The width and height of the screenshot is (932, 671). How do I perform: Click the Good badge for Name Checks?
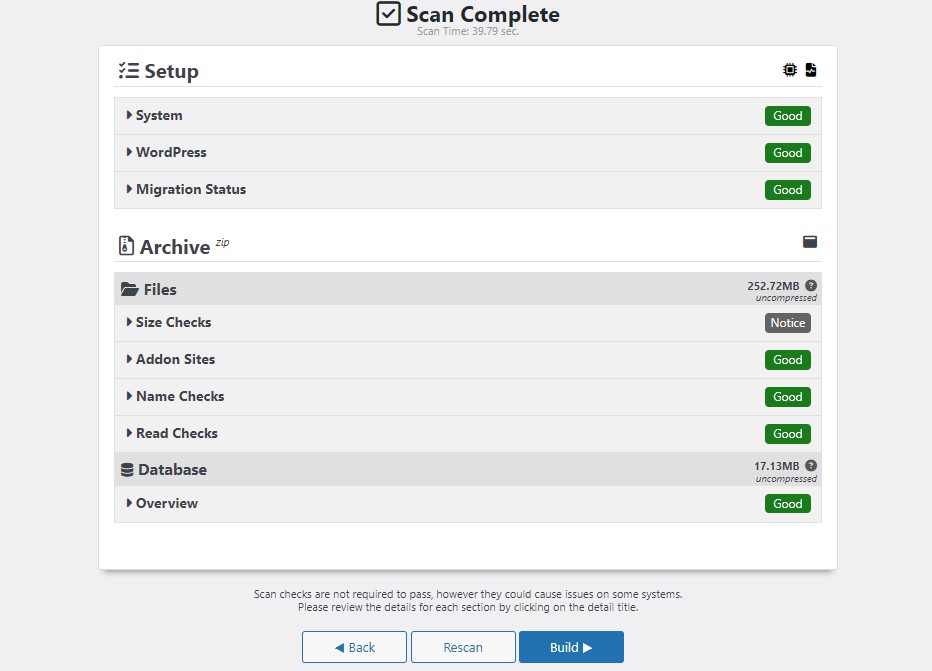tap(788, 396)
